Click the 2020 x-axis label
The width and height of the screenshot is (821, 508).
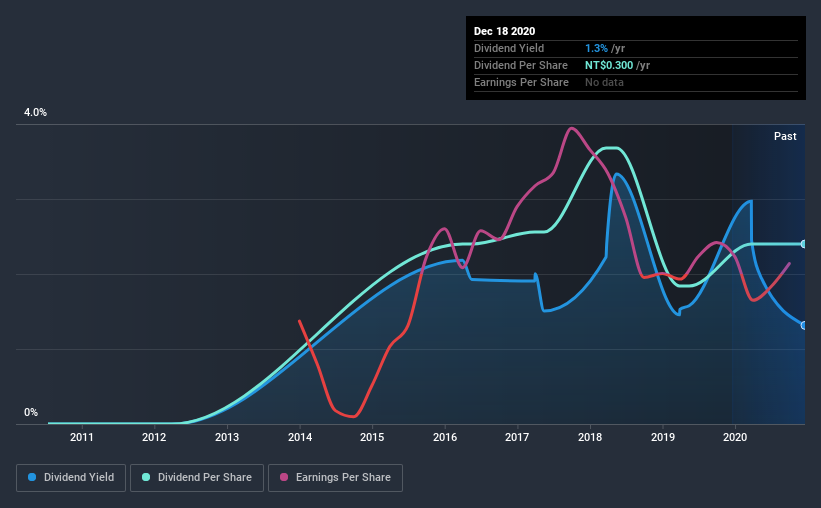click(735, 437)
